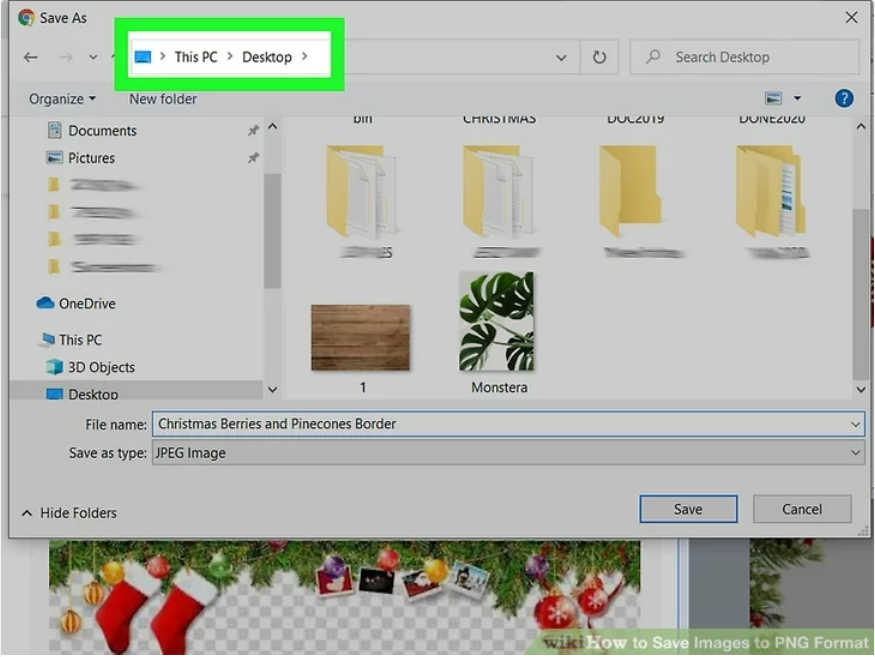Image resolution: width=875 pixels, height=657 pixels.
Task: Expand the view options dropdown arrow
Action: pyautogui.click(x=797, y=98)
